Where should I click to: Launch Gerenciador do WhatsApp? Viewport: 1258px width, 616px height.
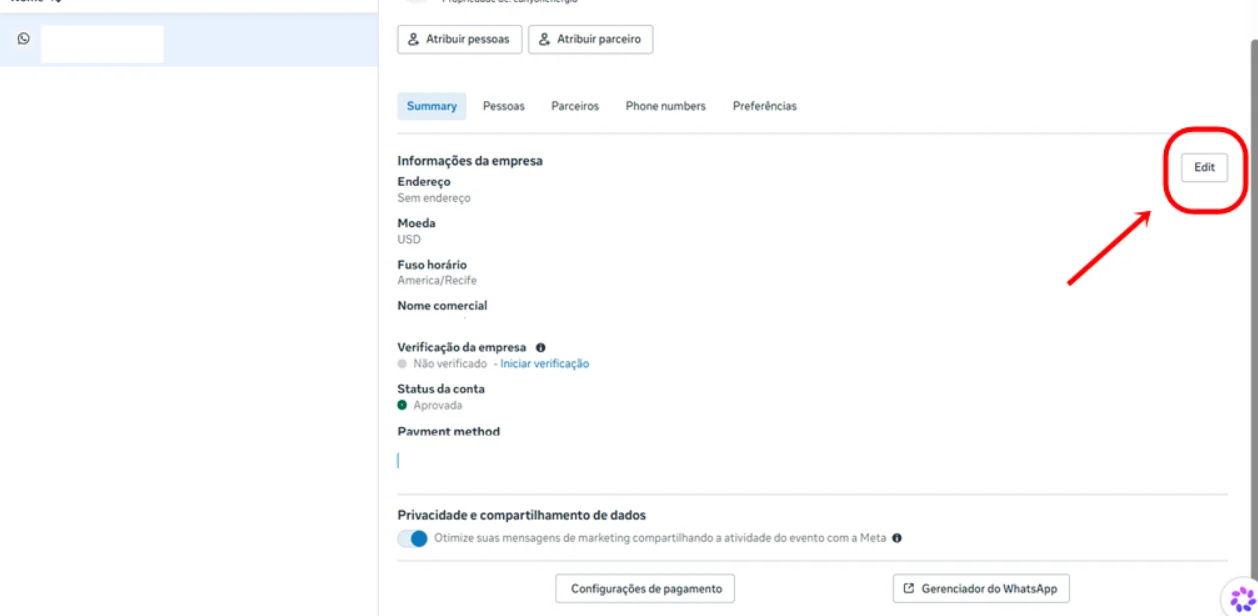tap(981, 589)
